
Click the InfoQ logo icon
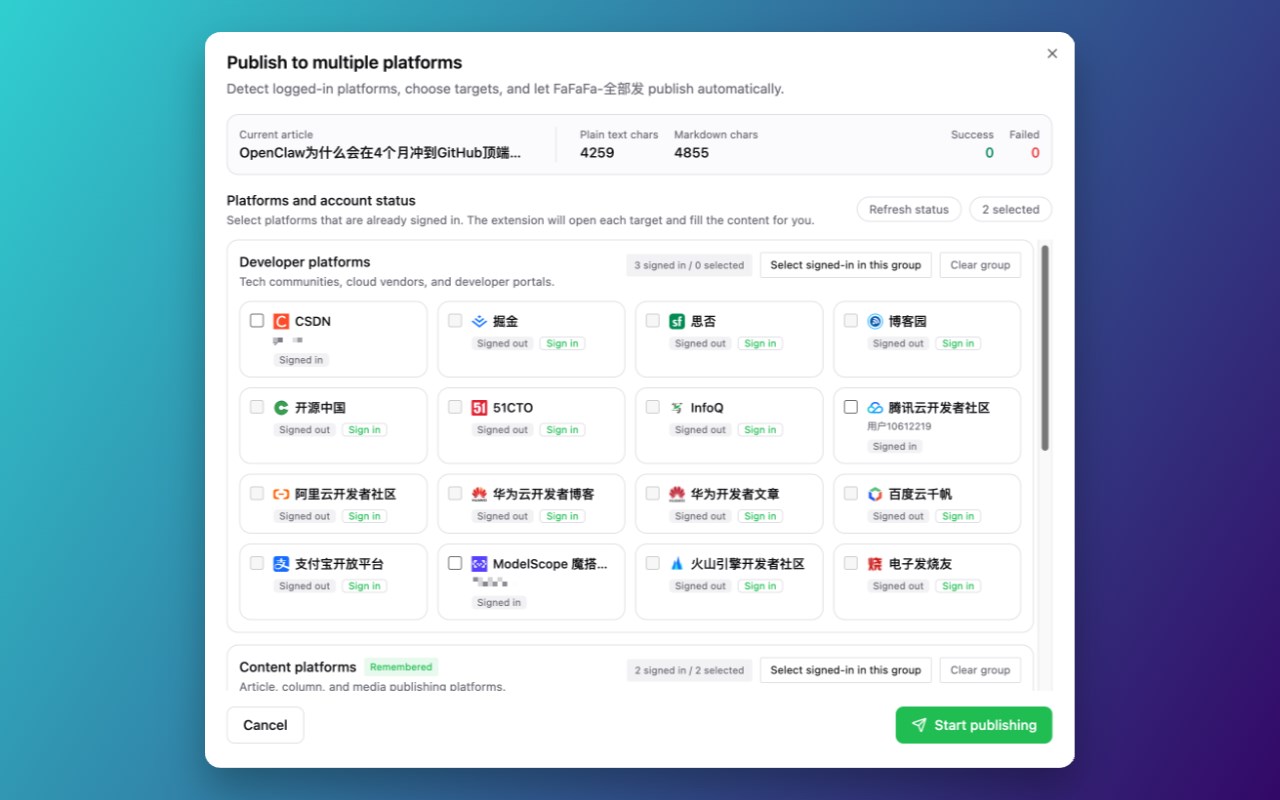coord(677,407)
